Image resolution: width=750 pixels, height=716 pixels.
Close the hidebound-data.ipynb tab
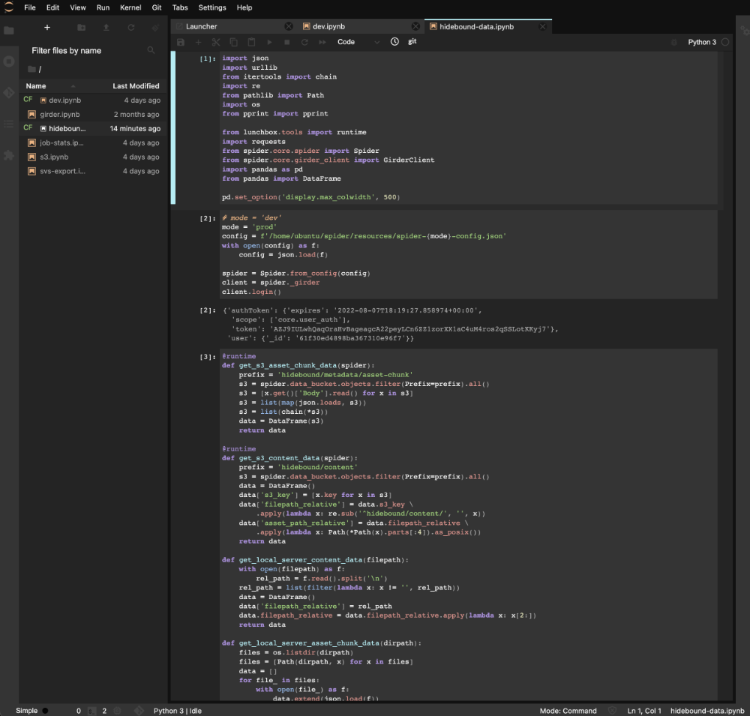[x=542, y=27]
